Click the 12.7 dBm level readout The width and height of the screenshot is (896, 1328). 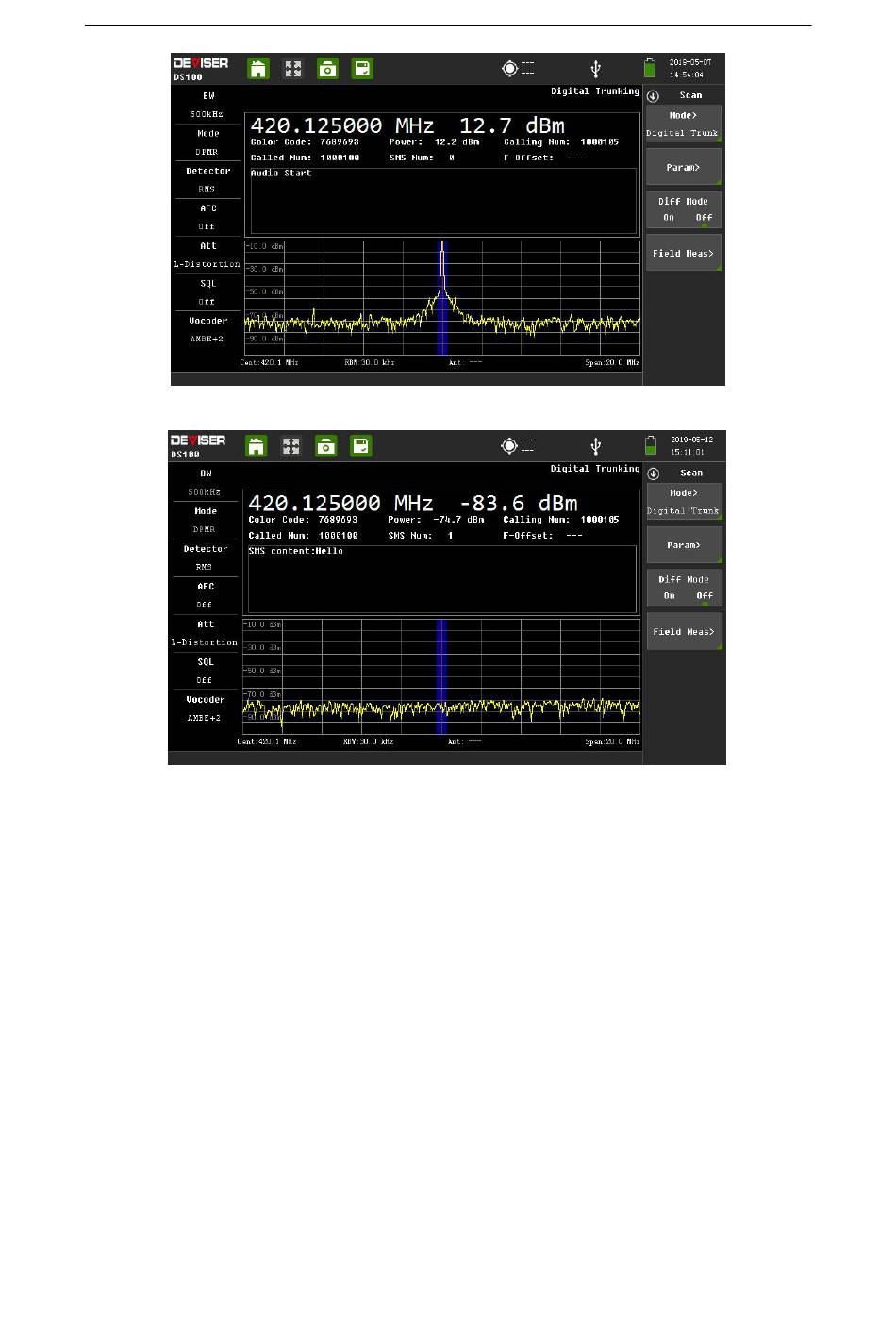click(511, 125)
